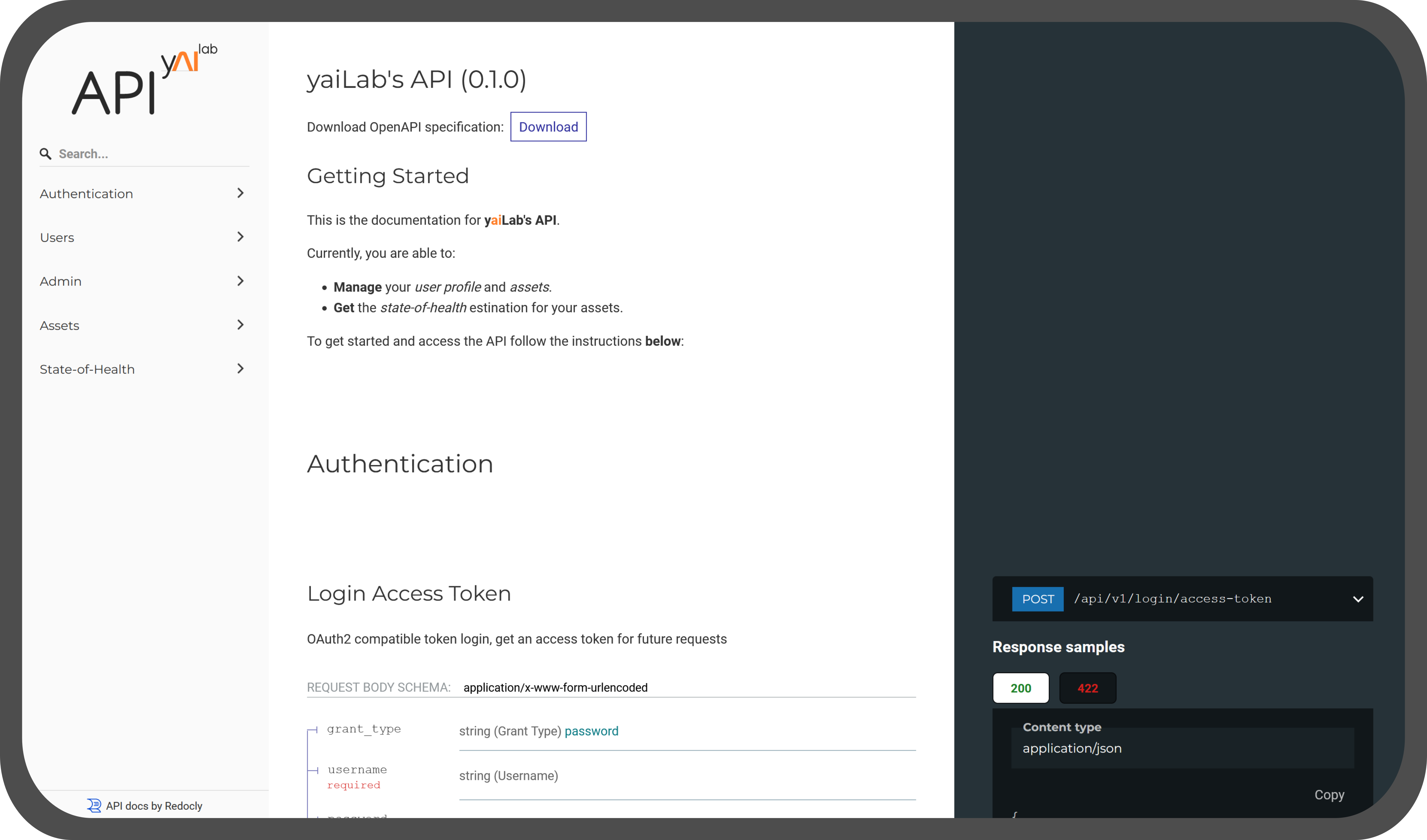
Task: Click the grant_type property row
Action: [x=363, y=729]
